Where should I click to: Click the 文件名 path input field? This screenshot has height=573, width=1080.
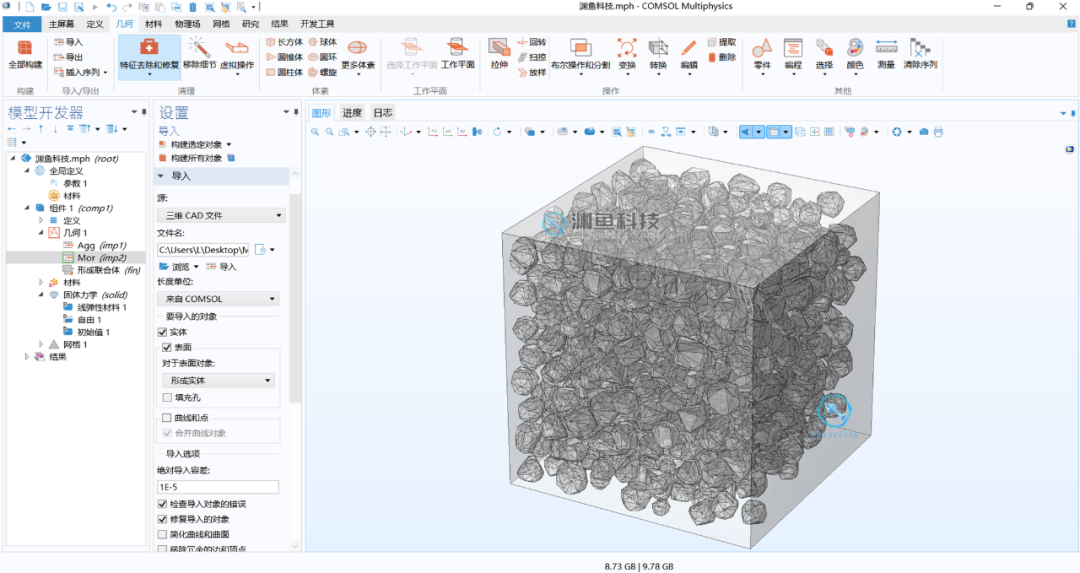click(x=203, y=249)
